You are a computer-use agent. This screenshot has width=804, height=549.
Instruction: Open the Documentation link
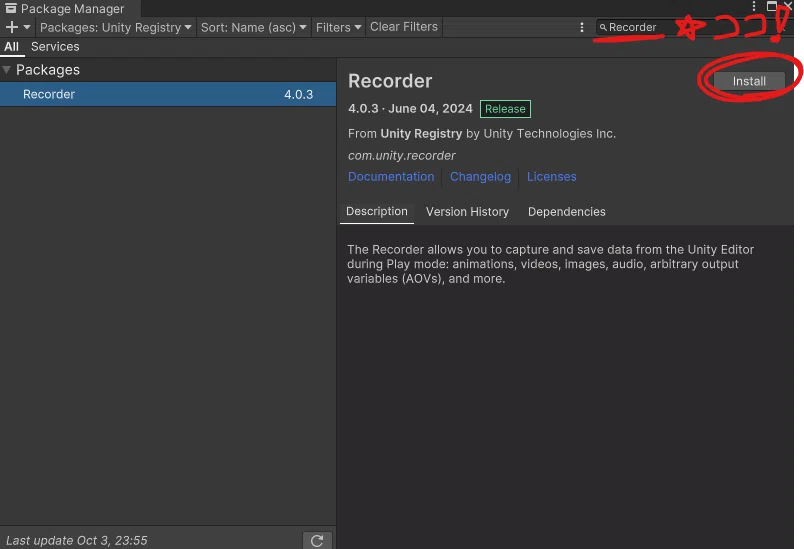(x=391, y=176)
